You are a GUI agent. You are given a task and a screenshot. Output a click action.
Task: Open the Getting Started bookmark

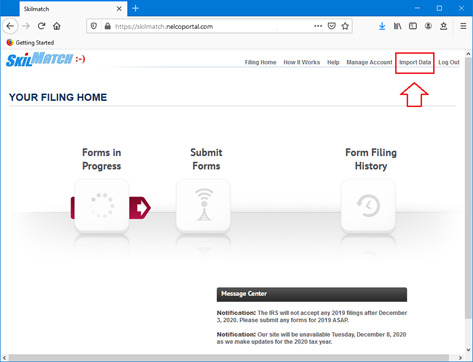coord(30,43)
